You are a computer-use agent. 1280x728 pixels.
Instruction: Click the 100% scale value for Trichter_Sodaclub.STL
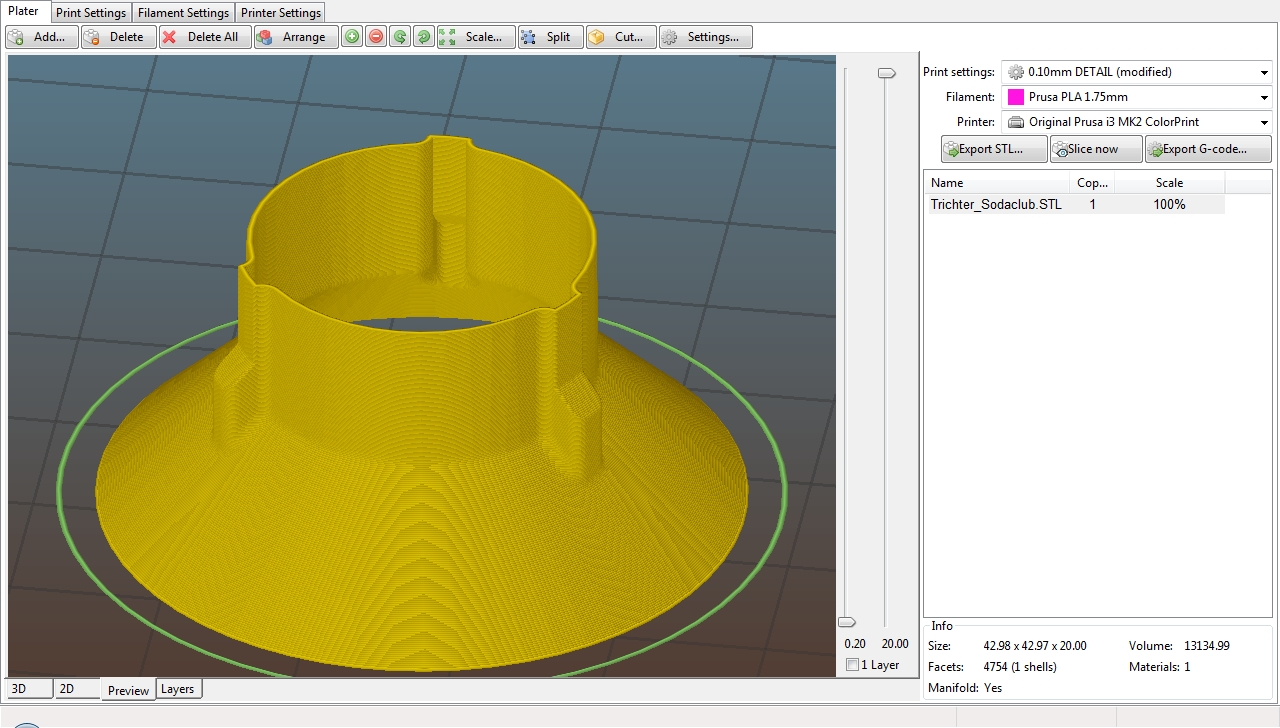(1169, 204)
